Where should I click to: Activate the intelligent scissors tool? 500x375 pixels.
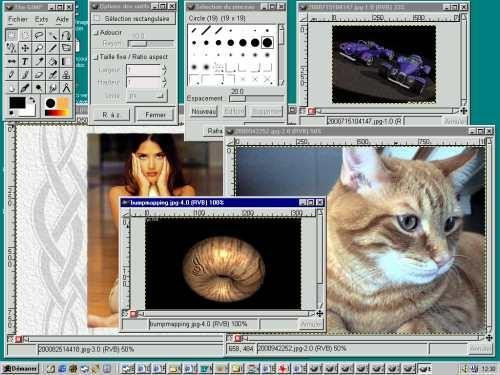(11, 48)
